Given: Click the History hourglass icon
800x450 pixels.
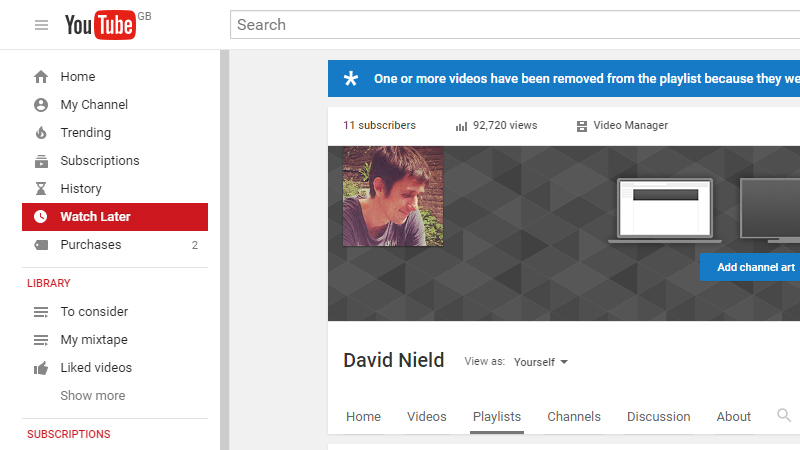Looking at the screenshot, I should pyautogui.click(x=41, y=189).
